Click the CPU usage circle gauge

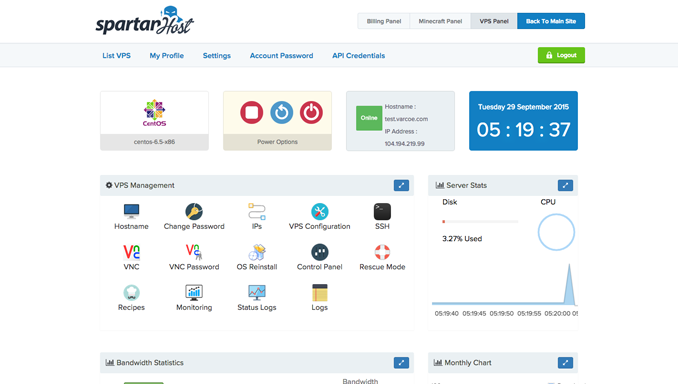556,232
